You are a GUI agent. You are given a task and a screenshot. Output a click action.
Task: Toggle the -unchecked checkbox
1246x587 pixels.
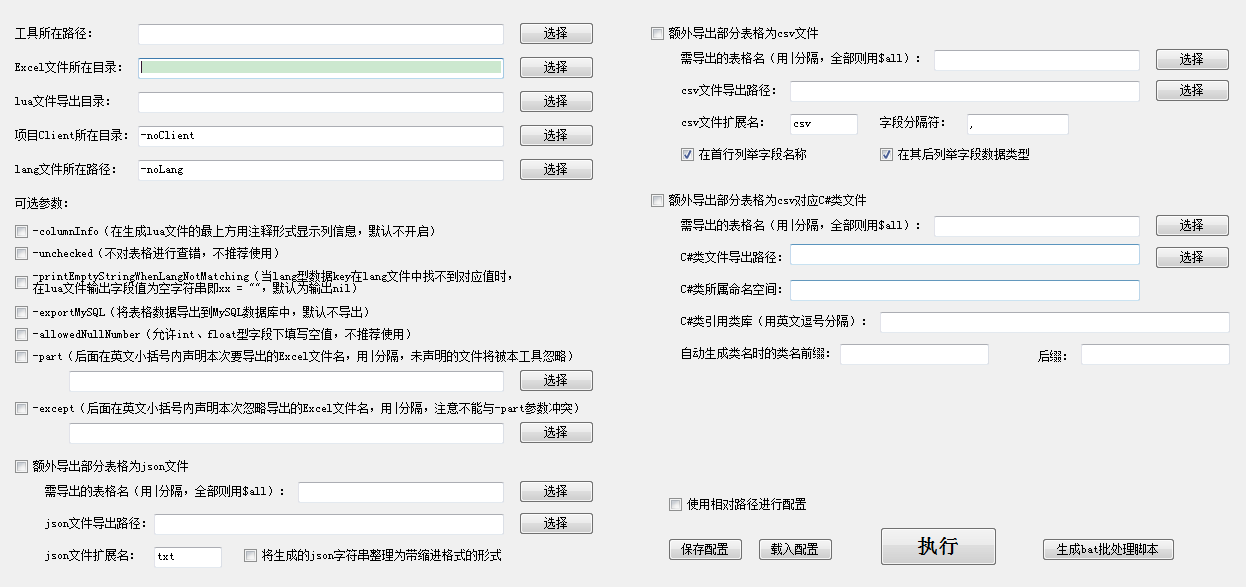click(x=22, y=254)
